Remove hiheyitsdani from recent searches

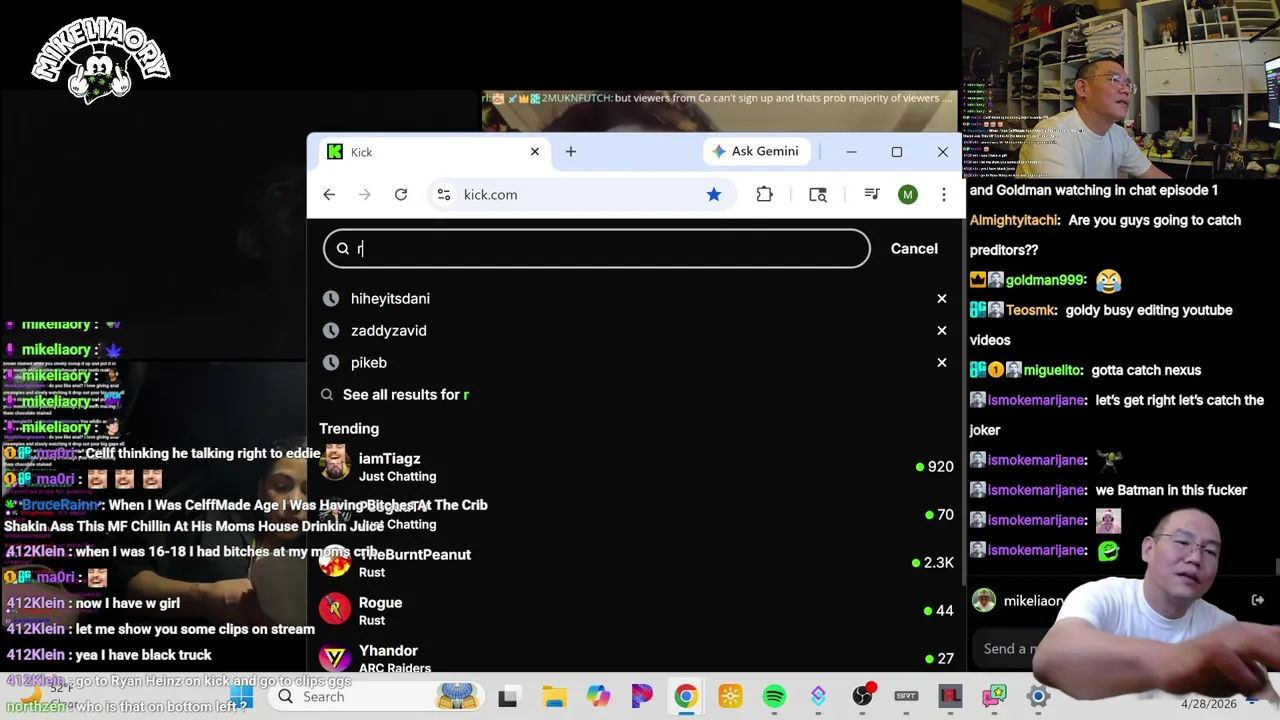[x=942, y=299]
